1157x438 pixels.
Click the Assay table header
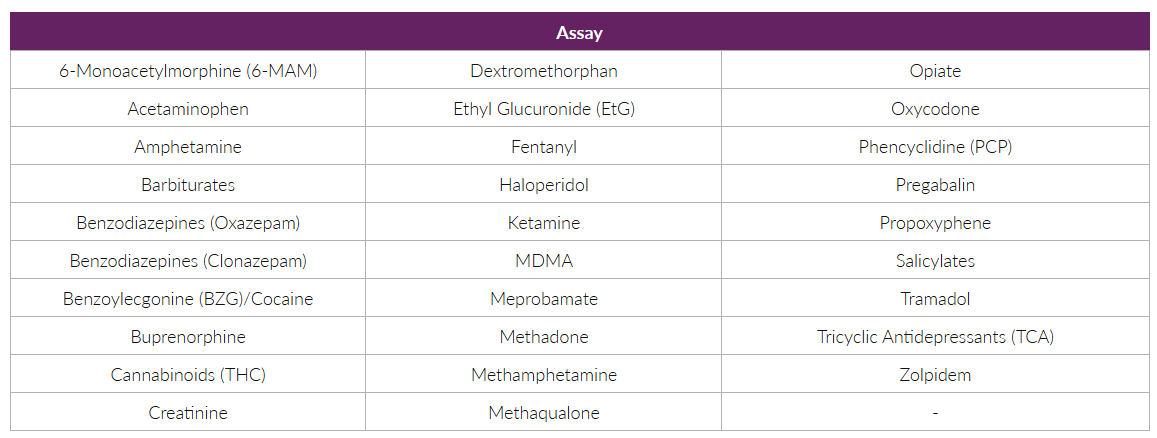579,33
